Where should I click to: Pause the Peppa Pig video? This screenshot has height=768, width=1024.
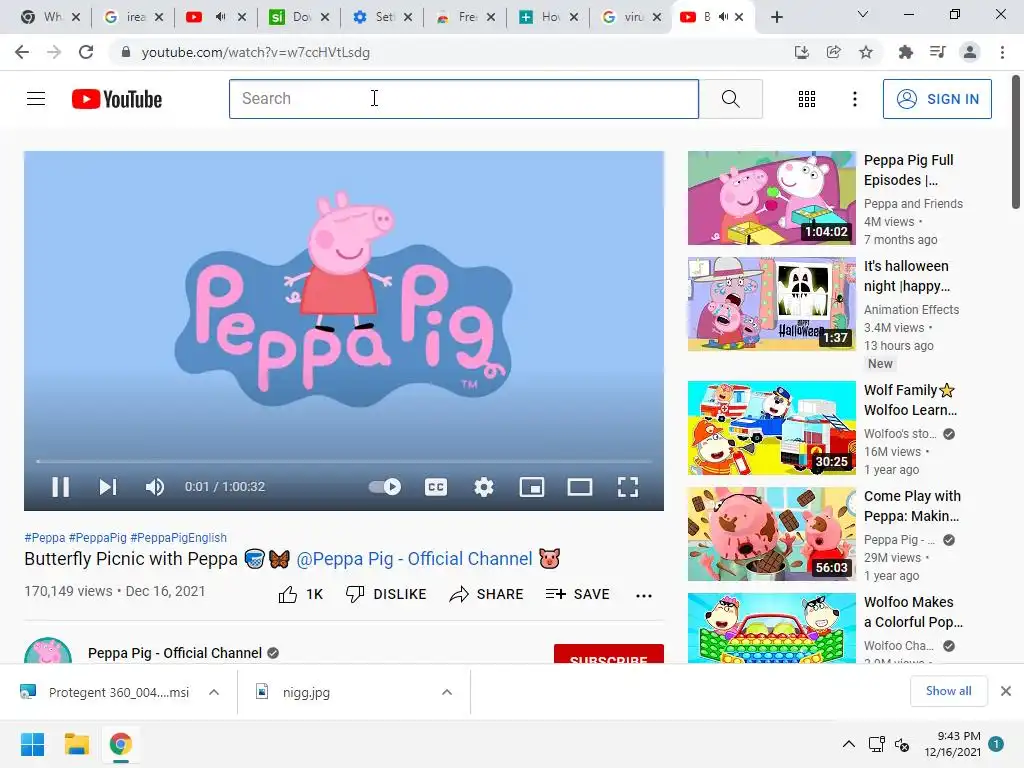click(60, 487)
